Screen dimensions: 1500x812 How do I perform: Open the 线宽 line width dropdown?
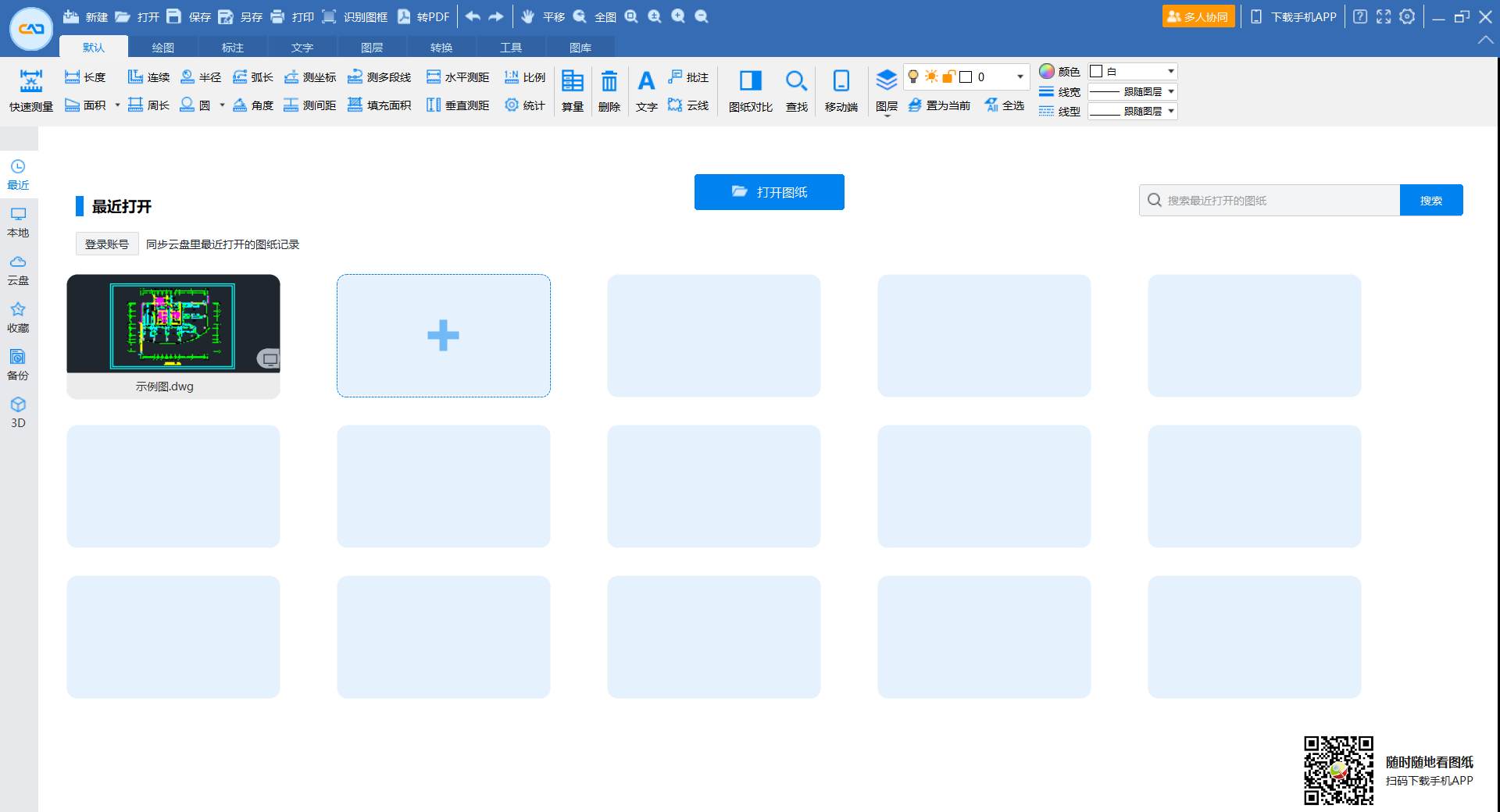tap(1133, 91)
